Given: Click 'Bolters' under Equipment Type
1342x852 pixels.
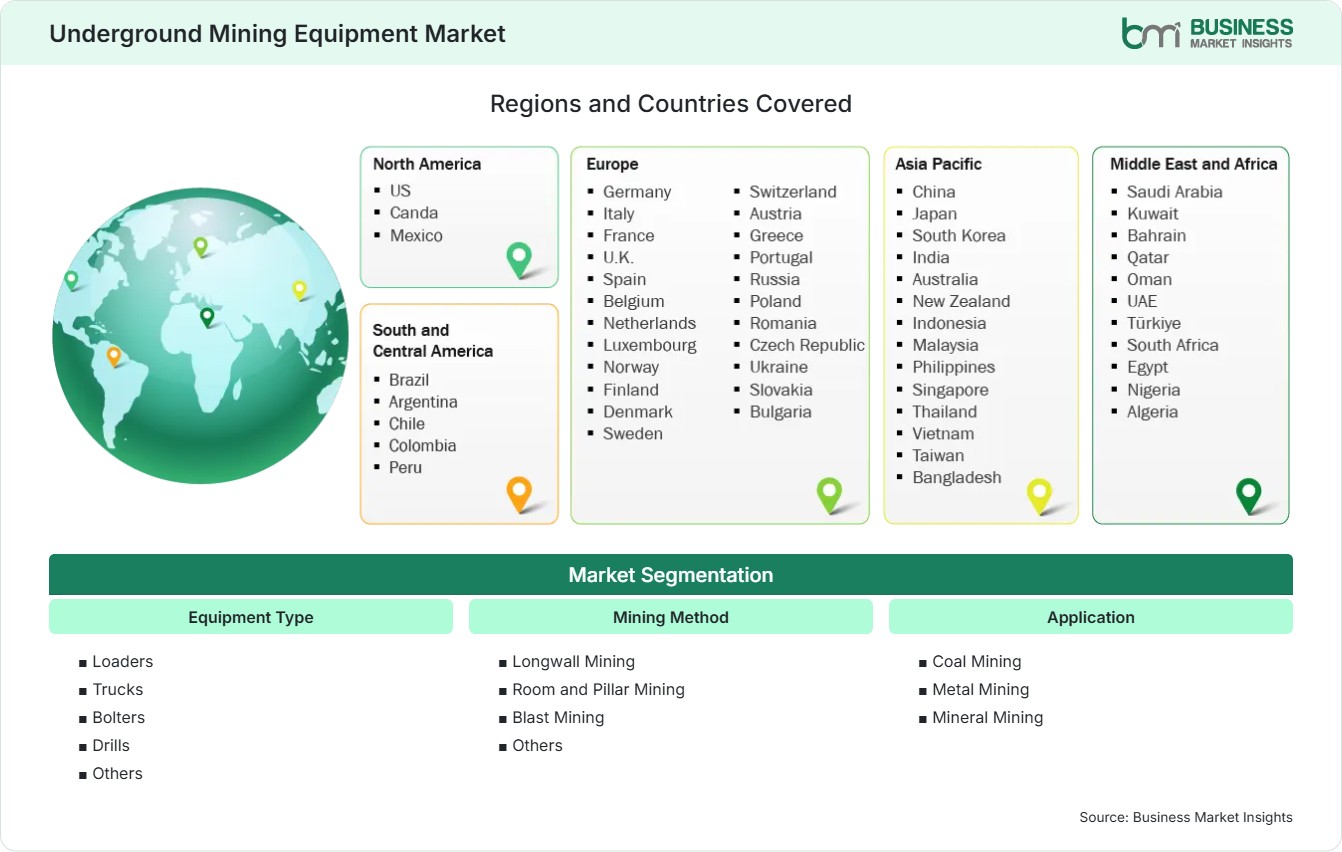Looking at the screenshot, I should point(119,718).
